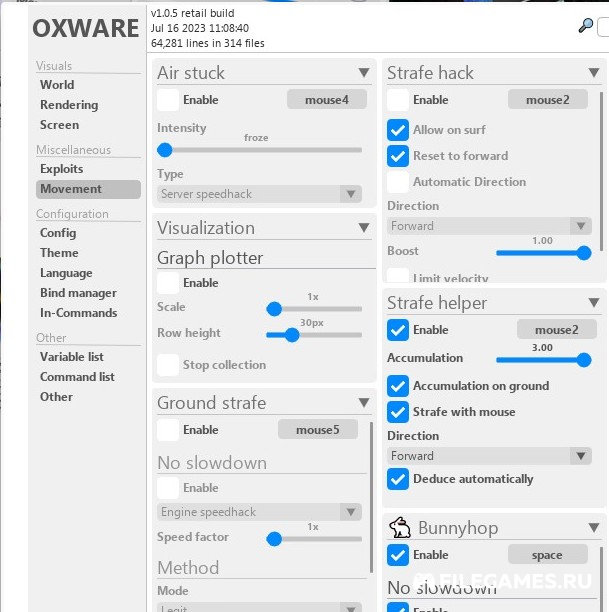The image size is (609, 612).
Task: Click the Strafe hack panel scrollbar
Action: pos(601,172)
